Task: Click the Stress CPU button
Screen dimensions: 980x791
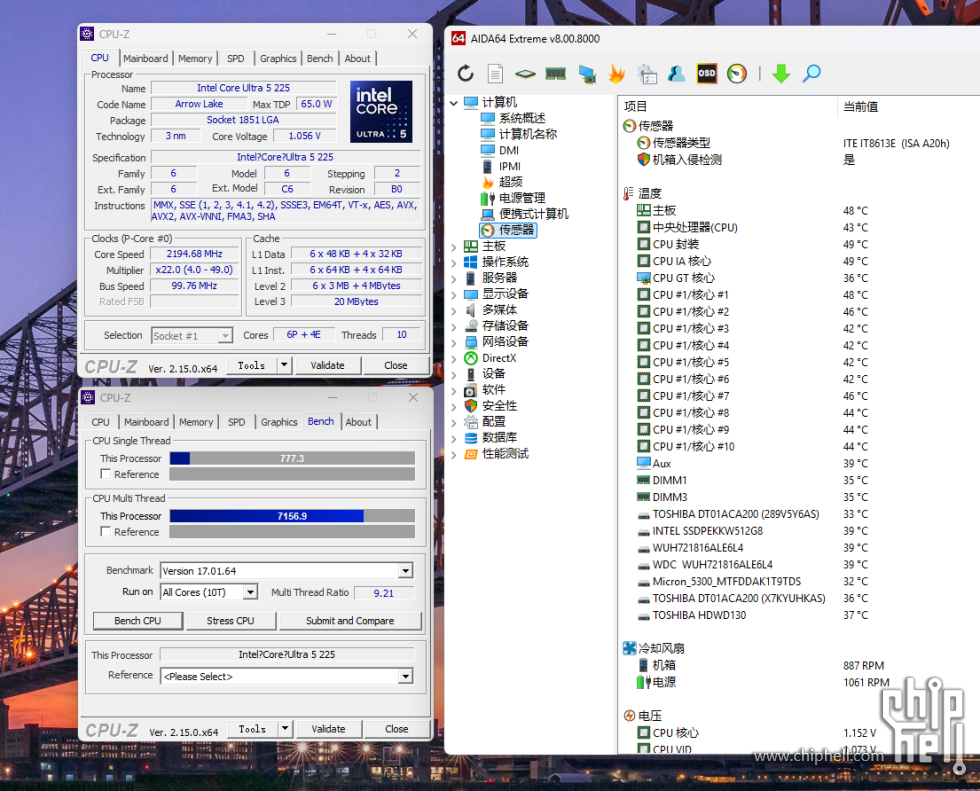Action: coord(230,621)
